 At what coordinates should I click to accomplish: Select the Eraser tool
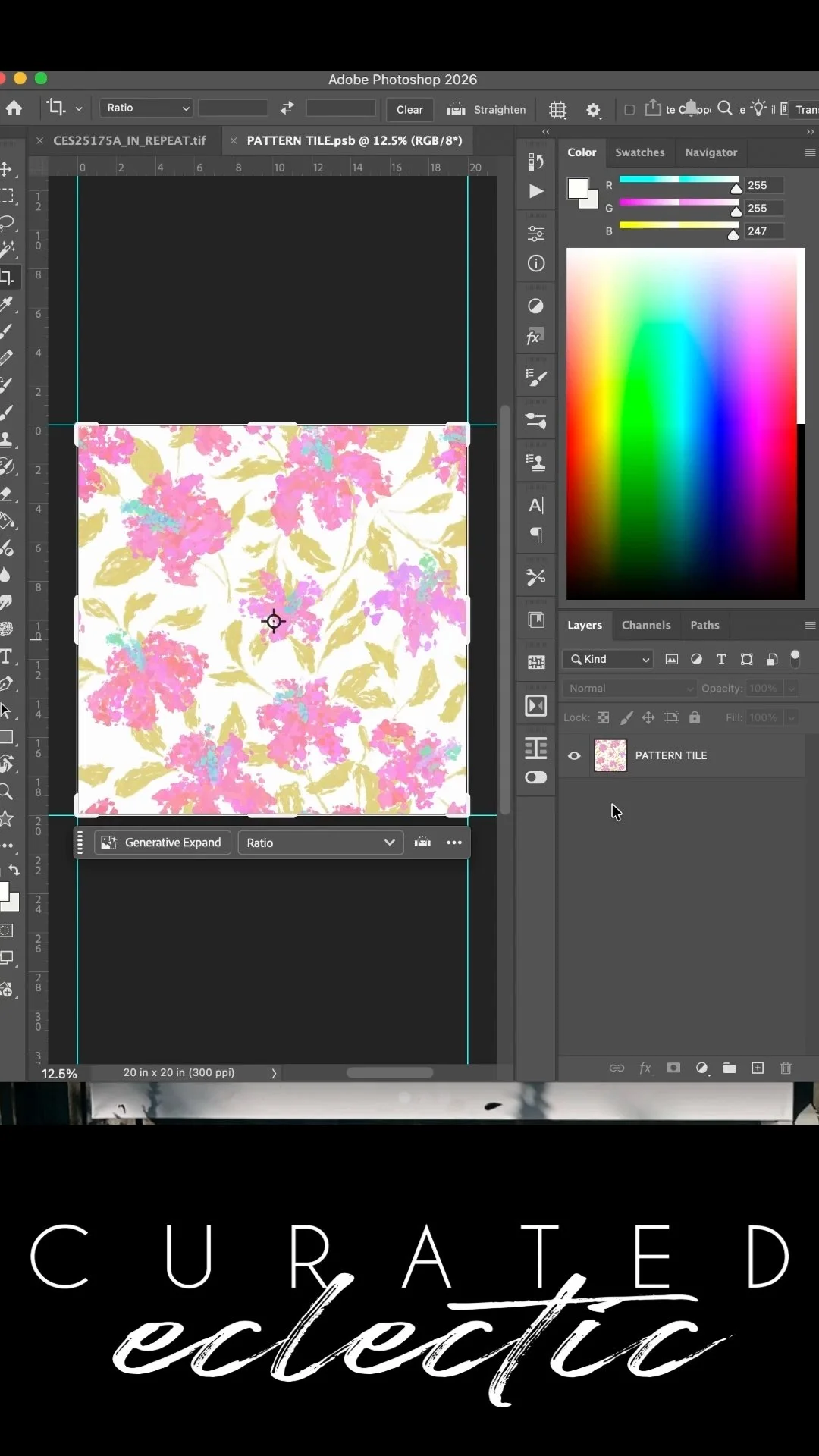point(7,494)
